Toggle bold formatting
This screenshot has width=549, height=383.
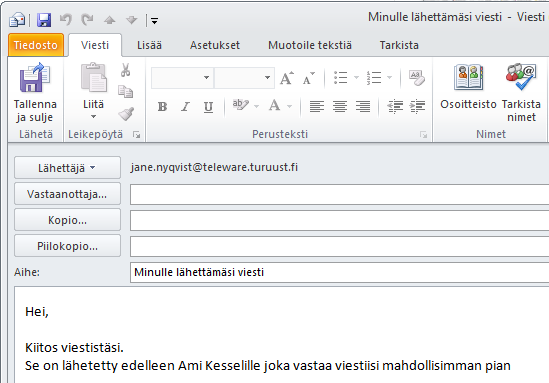click(162, 106)
